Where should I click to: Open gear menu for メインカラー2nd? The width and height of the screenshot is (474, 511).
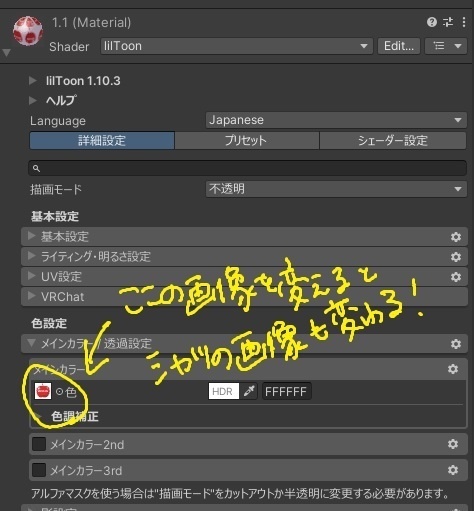click(453, 444)
